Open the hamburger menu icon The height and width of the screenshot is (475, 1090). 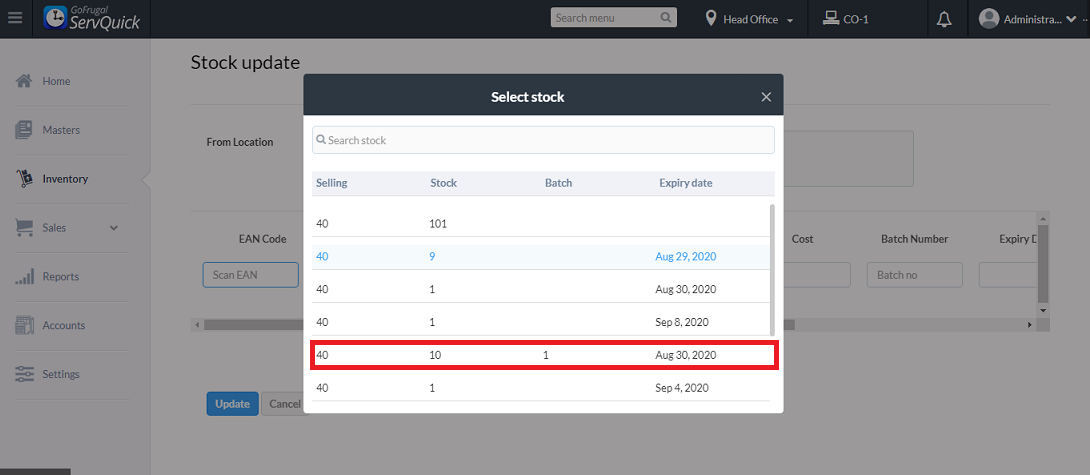tap(14, 18)
